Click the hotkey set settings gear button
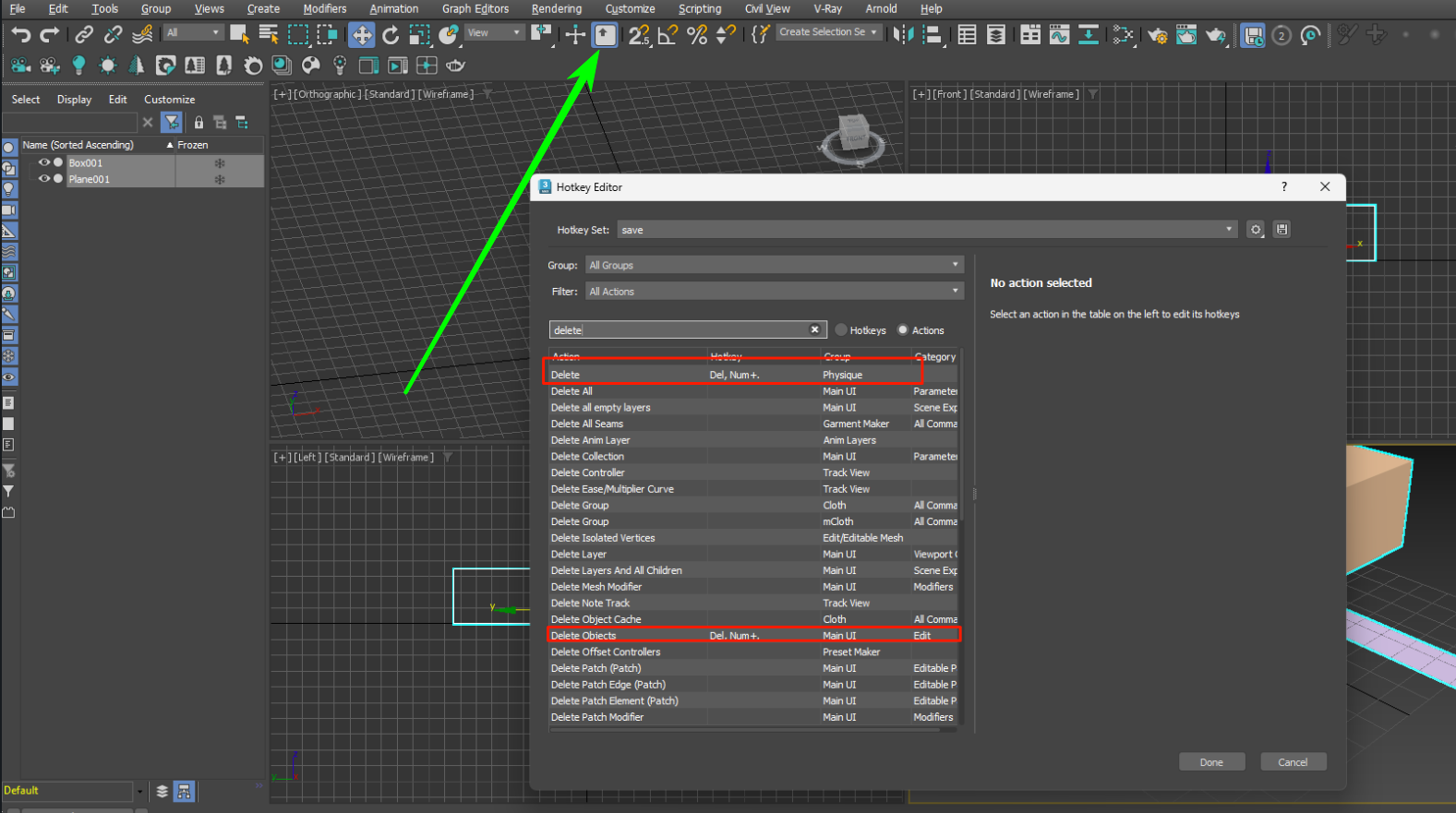Image resolution: width=1456 pixels, height=813 pixels. pos(1255,230)
